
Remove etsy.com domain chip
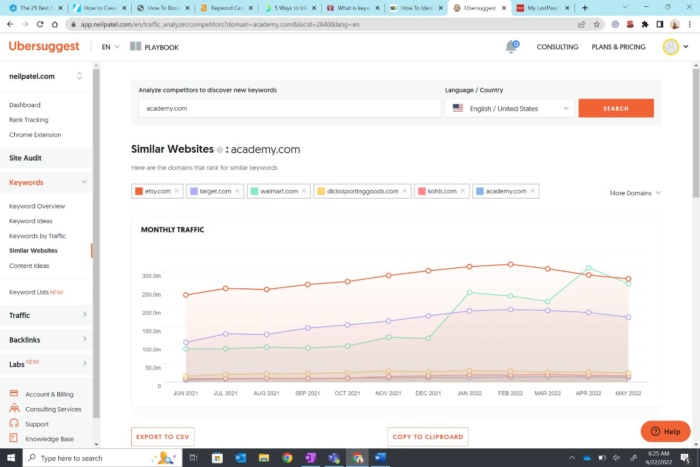click(x=177, y=191)
